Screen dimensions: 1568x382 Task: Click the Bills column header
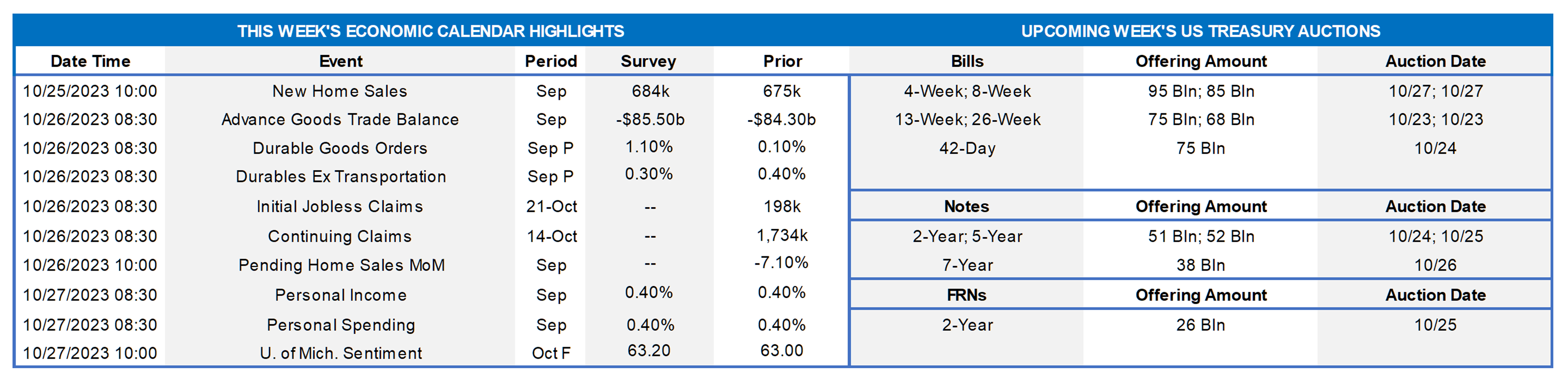pos(967,61)
